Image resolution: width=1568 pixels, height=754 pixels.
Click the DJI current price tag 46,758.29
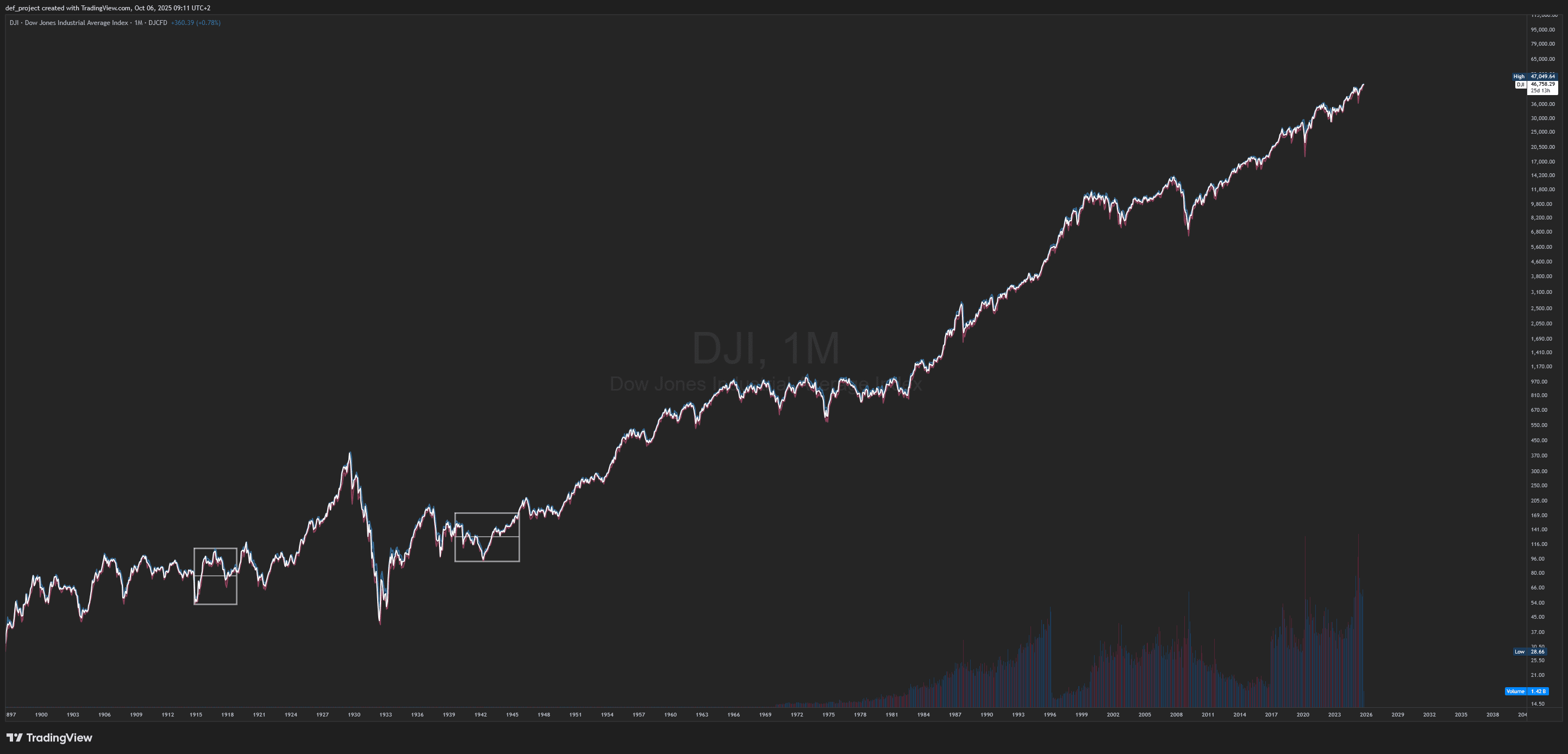point(1542,84)
